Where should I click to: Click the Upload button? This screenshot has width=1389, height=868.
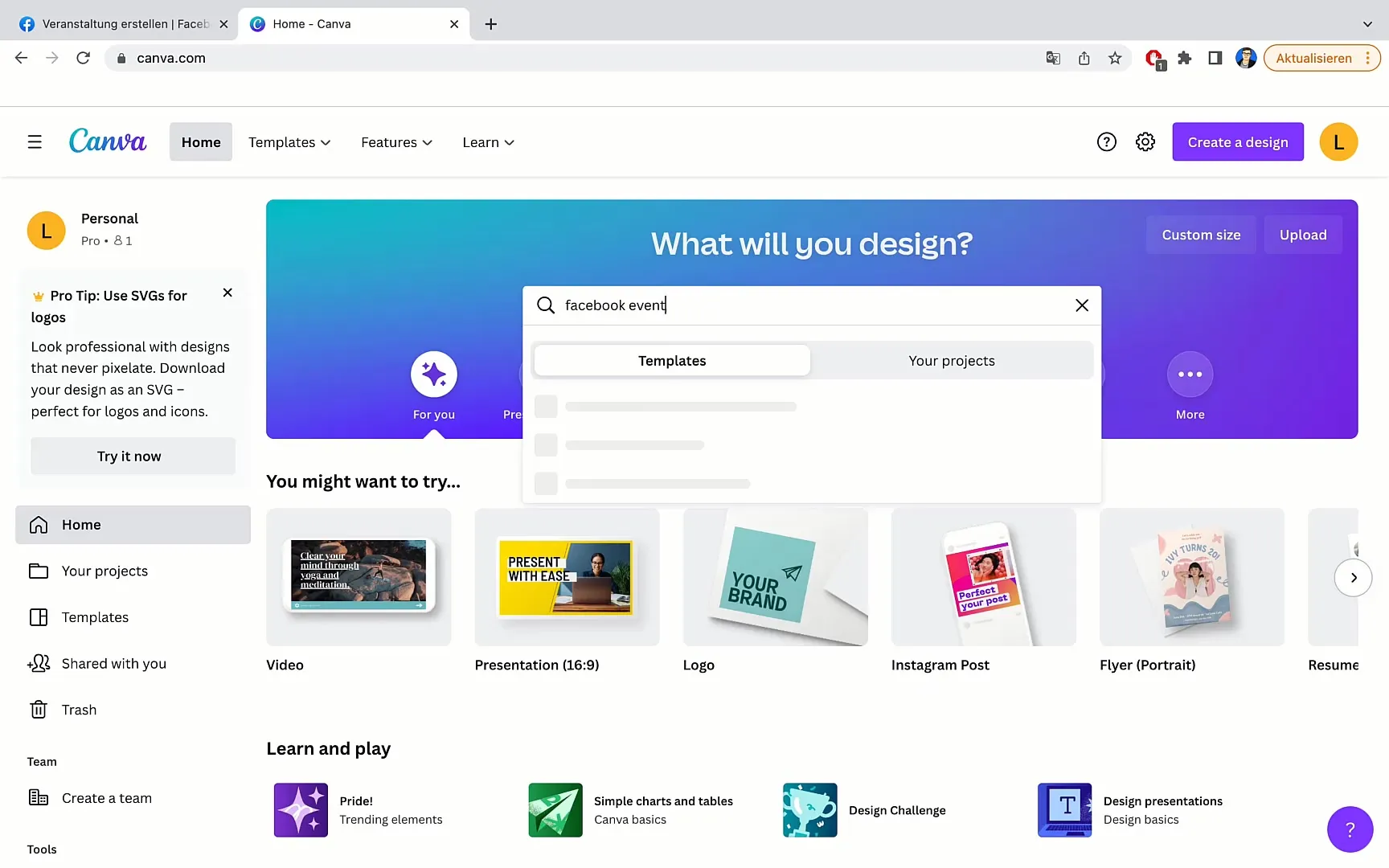[1303, 235]
